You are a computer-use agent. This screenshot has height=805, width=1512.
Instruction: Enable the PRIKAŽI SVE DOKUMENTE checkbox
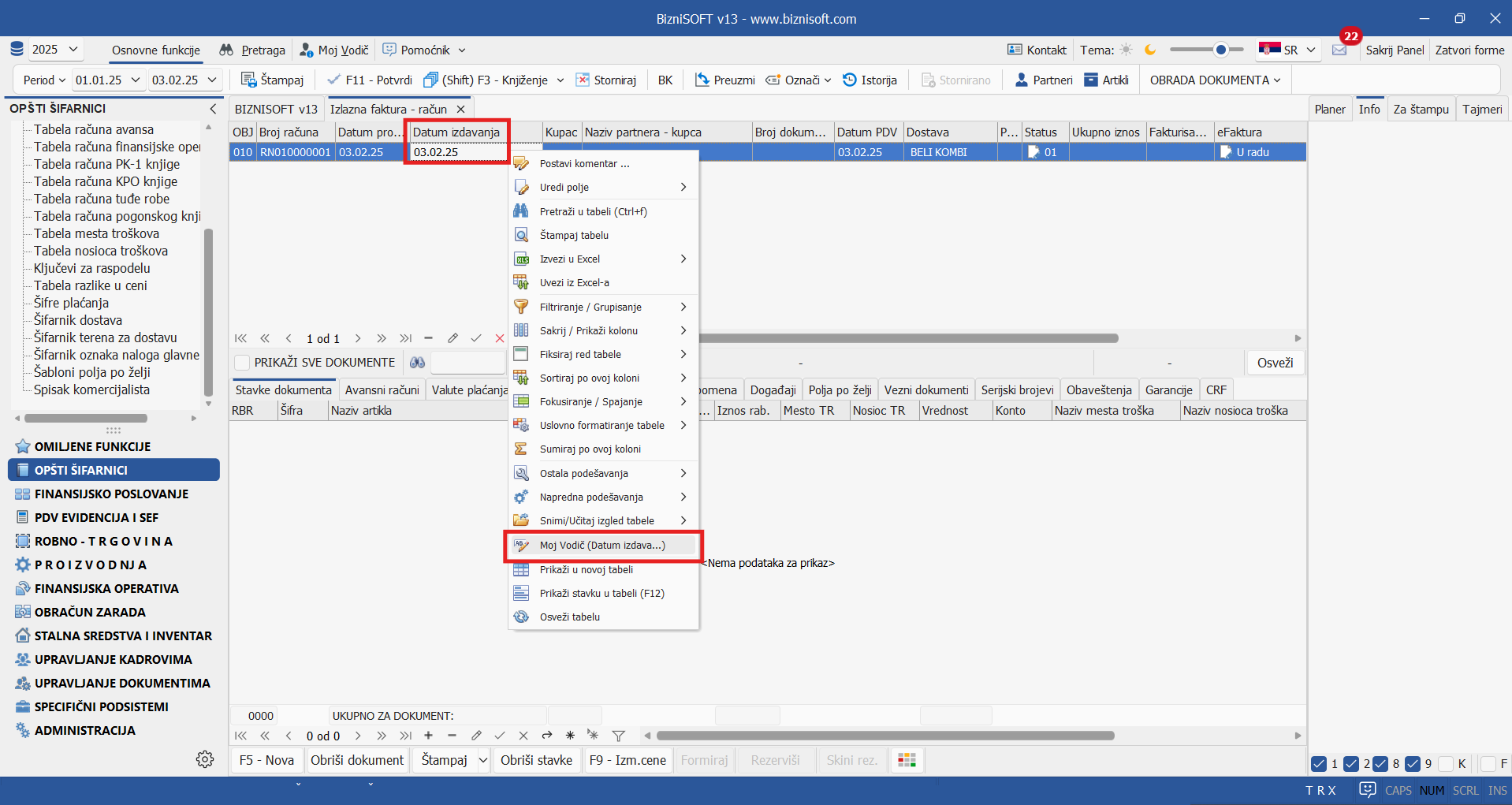(243, 363)
